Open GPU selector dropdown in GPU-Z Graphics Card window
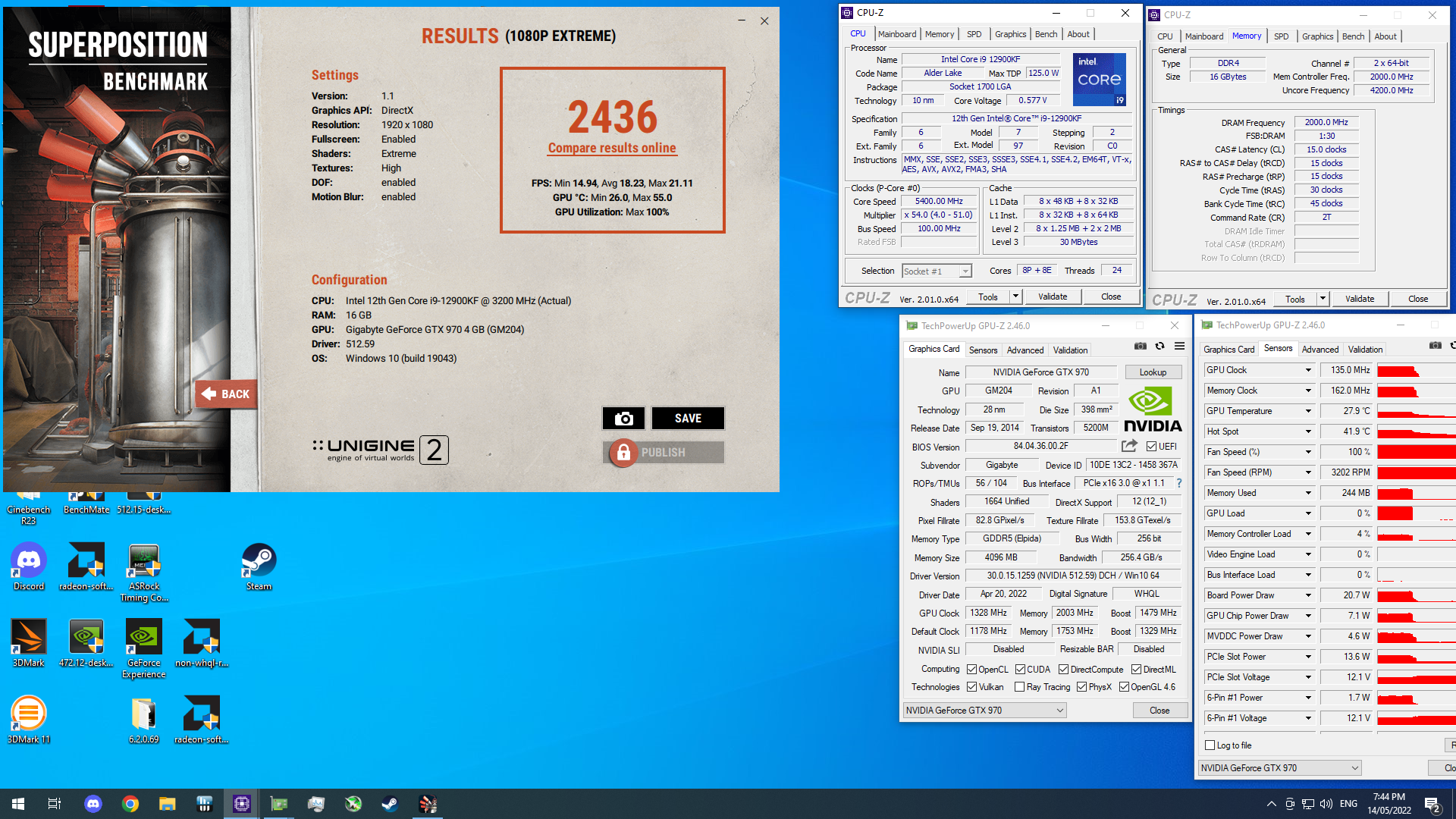Screen dimensions: 1456x819 pos(985,711)
